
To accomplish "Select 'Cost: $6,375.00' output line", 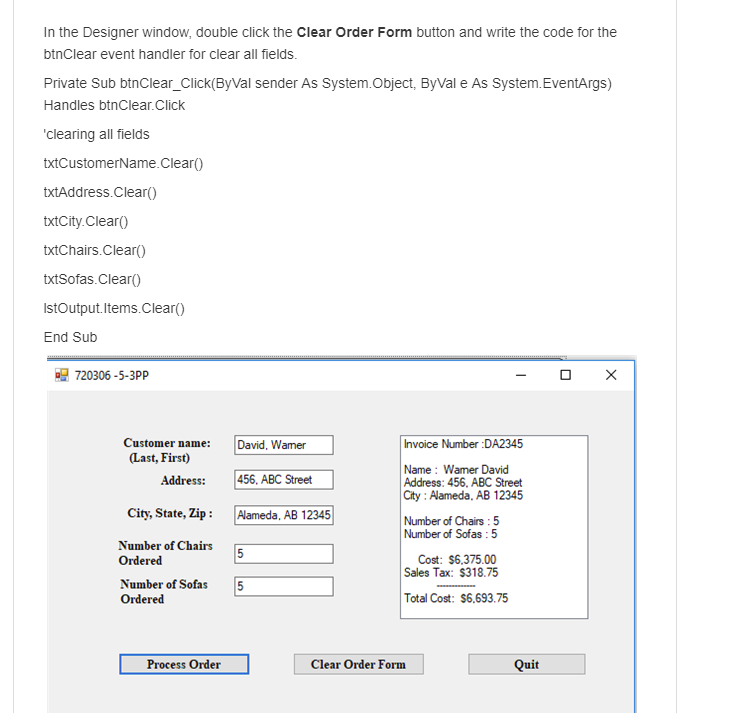I will [457, 560].
